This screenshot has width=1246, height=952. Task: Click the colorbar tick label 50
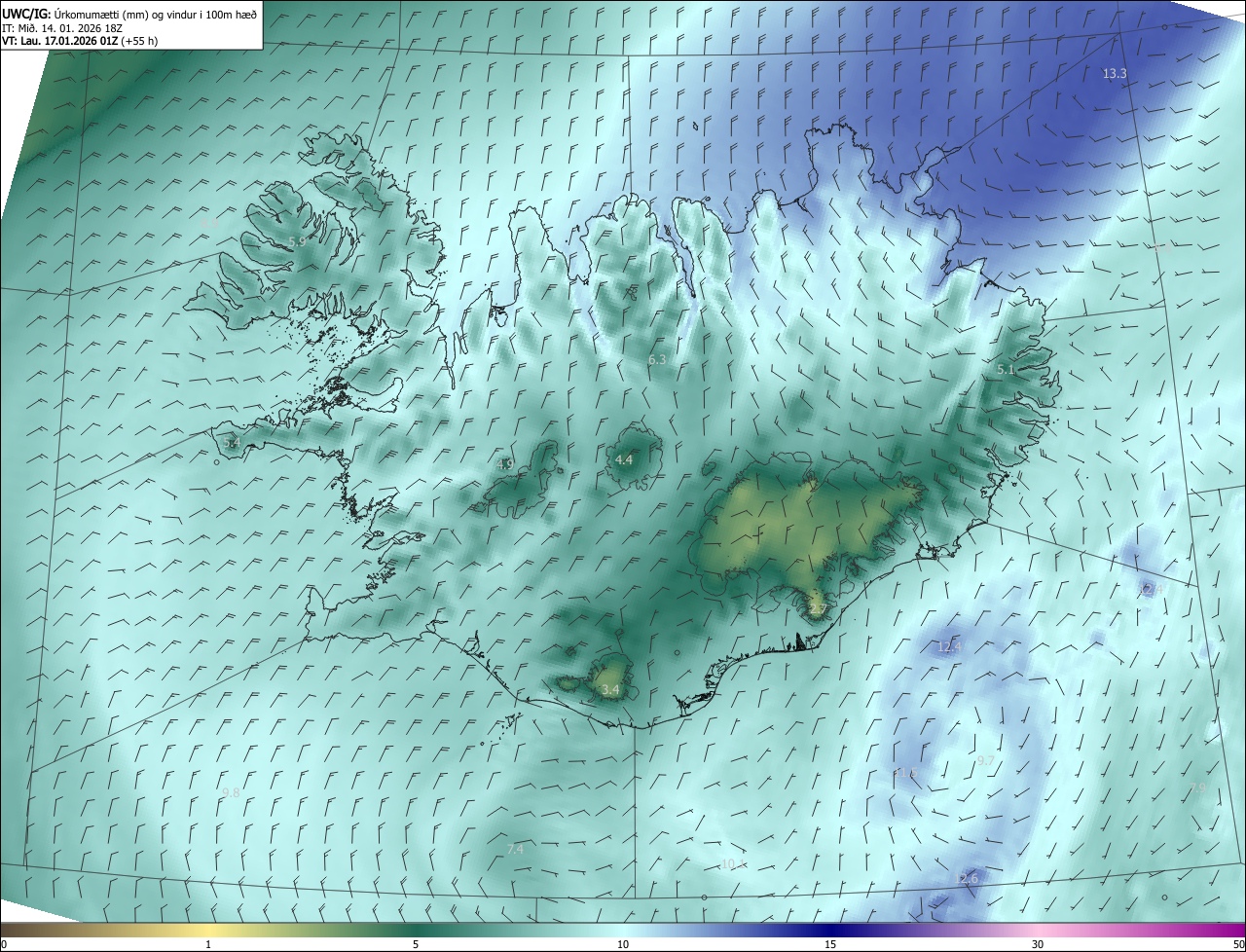(1238, 944)
